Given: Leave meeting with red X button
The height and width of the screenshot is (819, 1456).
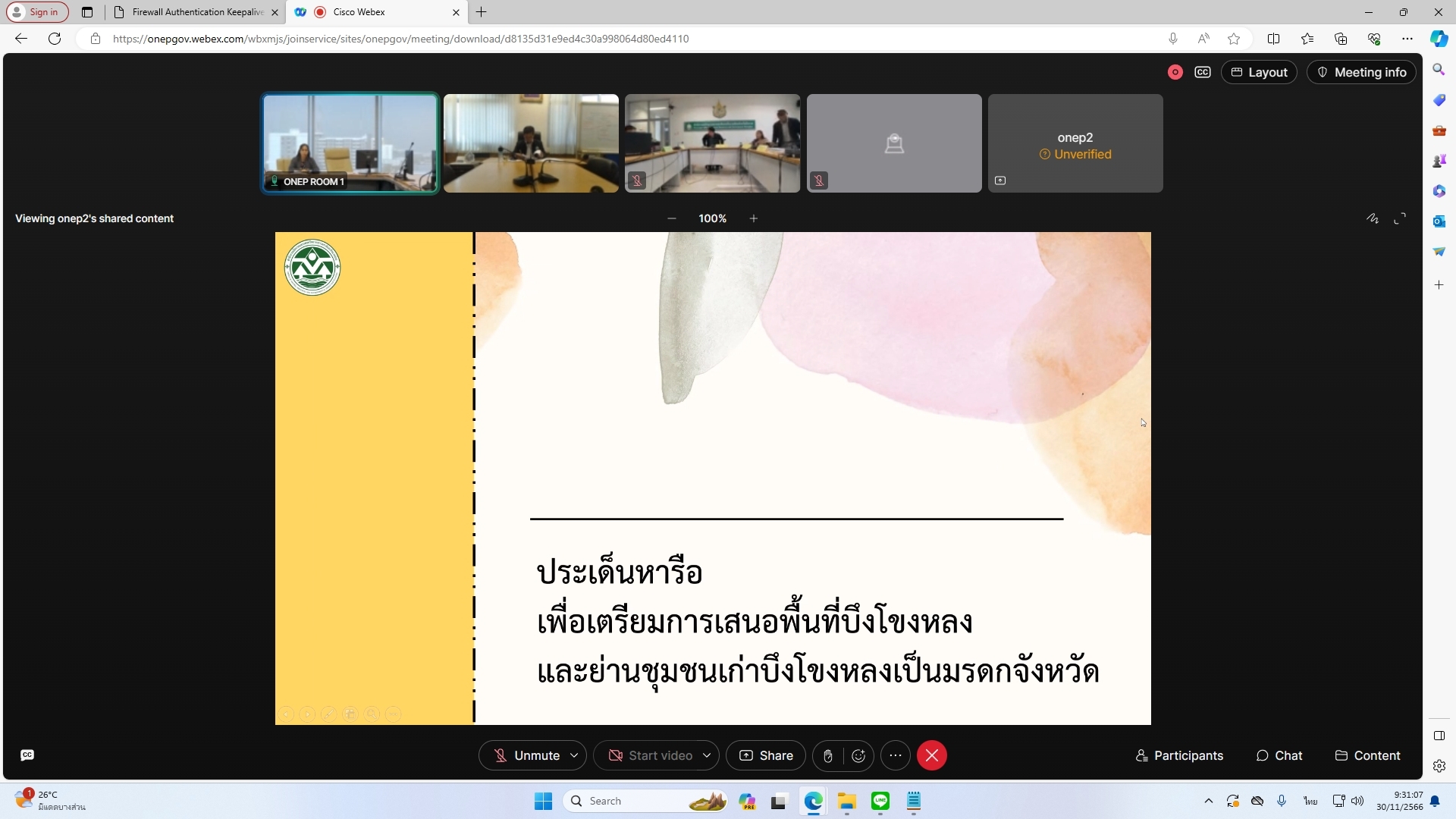Looking at the screenshot, I should (x=931, y=755).
